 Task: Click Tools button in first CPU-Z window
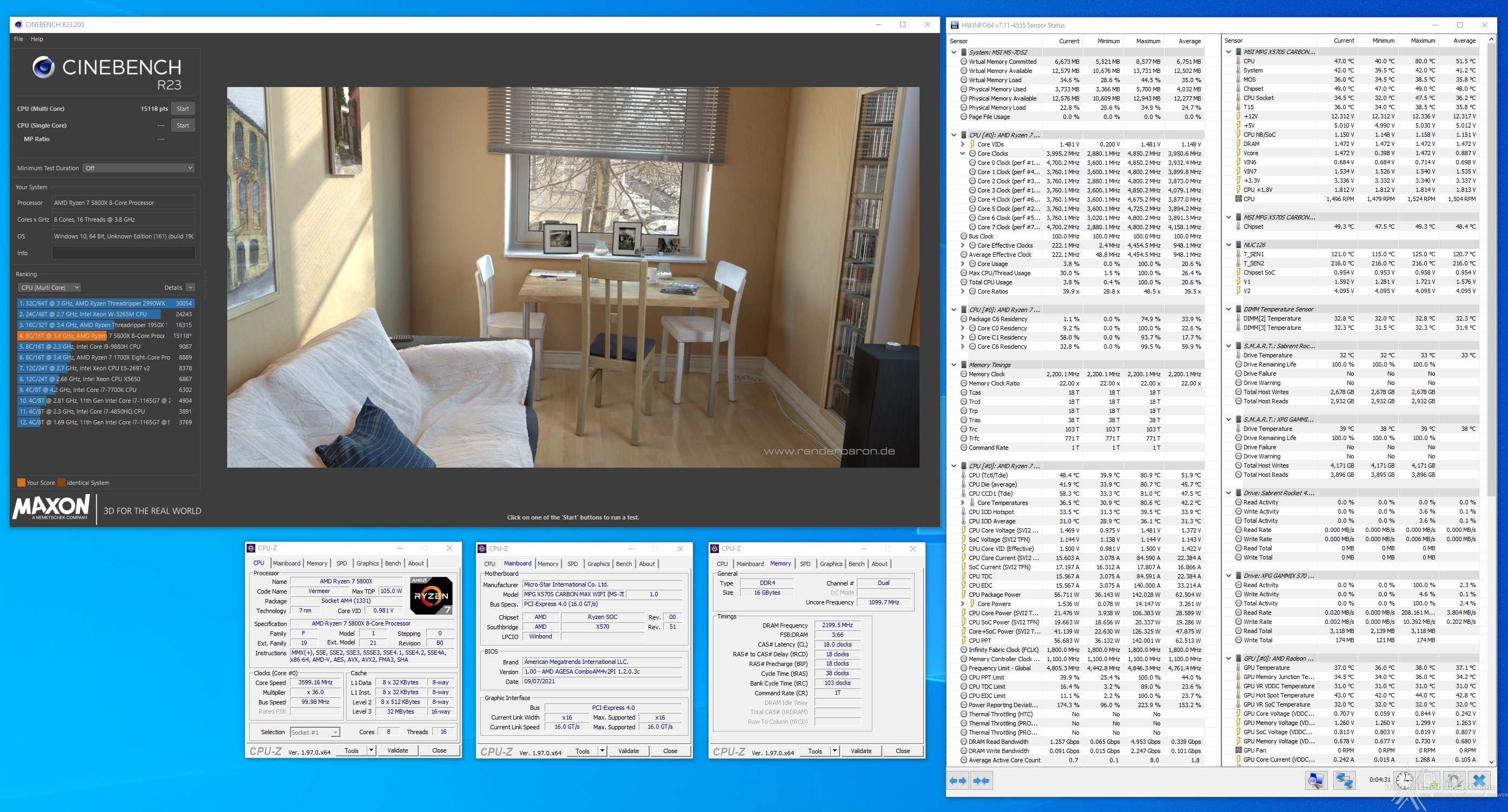tap(351, 750)
